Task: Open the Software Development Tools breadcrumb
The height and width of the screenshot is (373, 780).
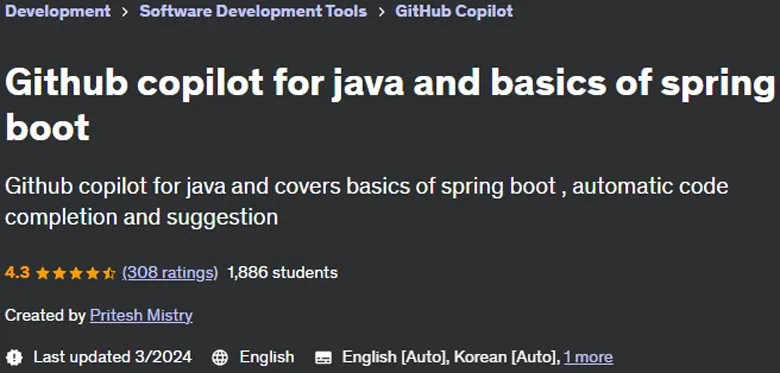Action: click(253, 11)
